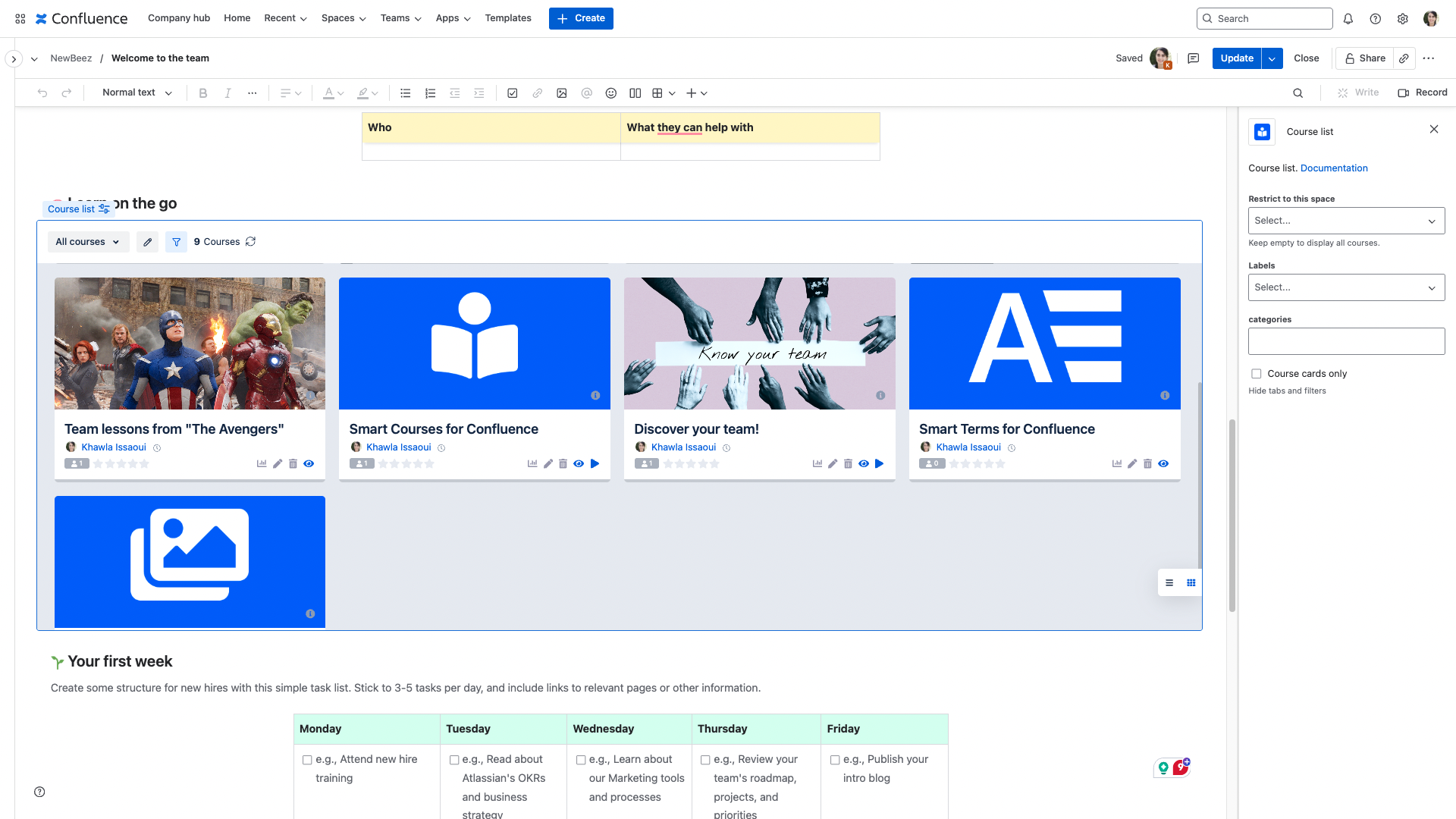The width and height of the screenshot is (1456, 819).
Task: Copy page link with the chain icon
Action: tap(1404, 58)
